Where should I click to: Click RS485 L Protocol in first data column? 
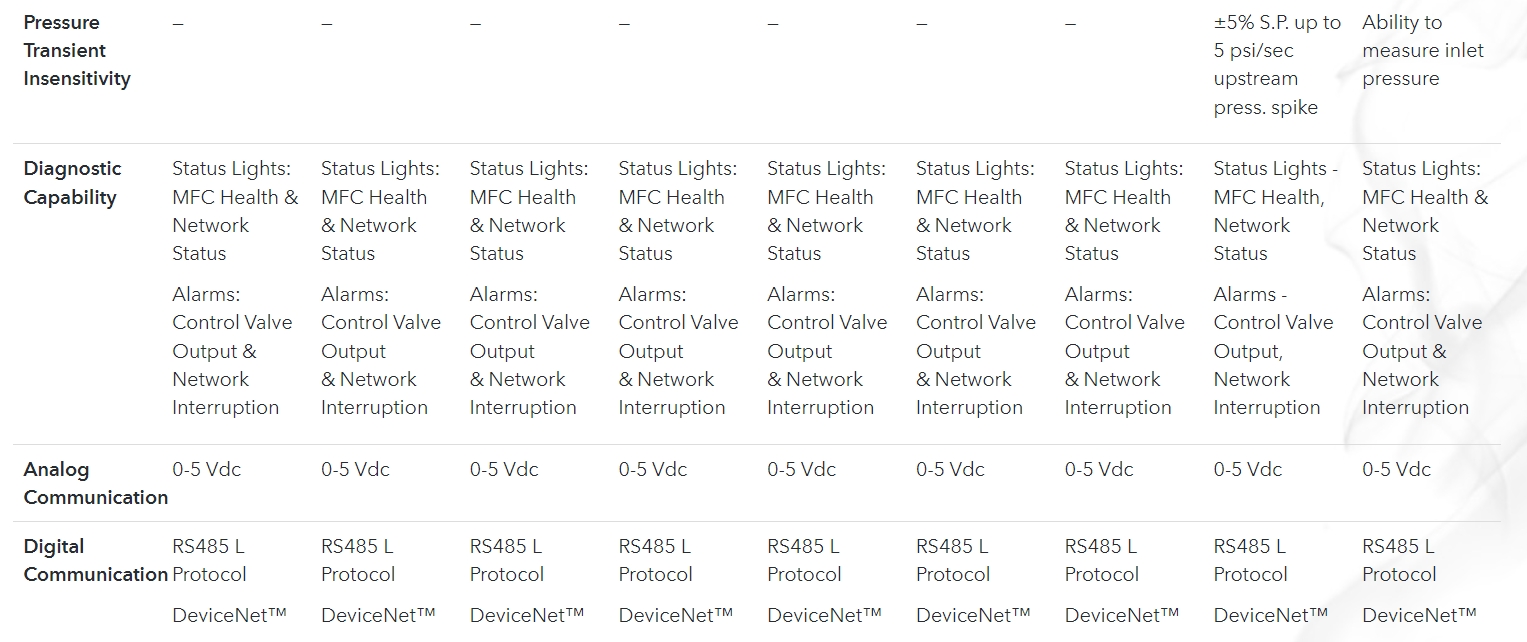208,560
